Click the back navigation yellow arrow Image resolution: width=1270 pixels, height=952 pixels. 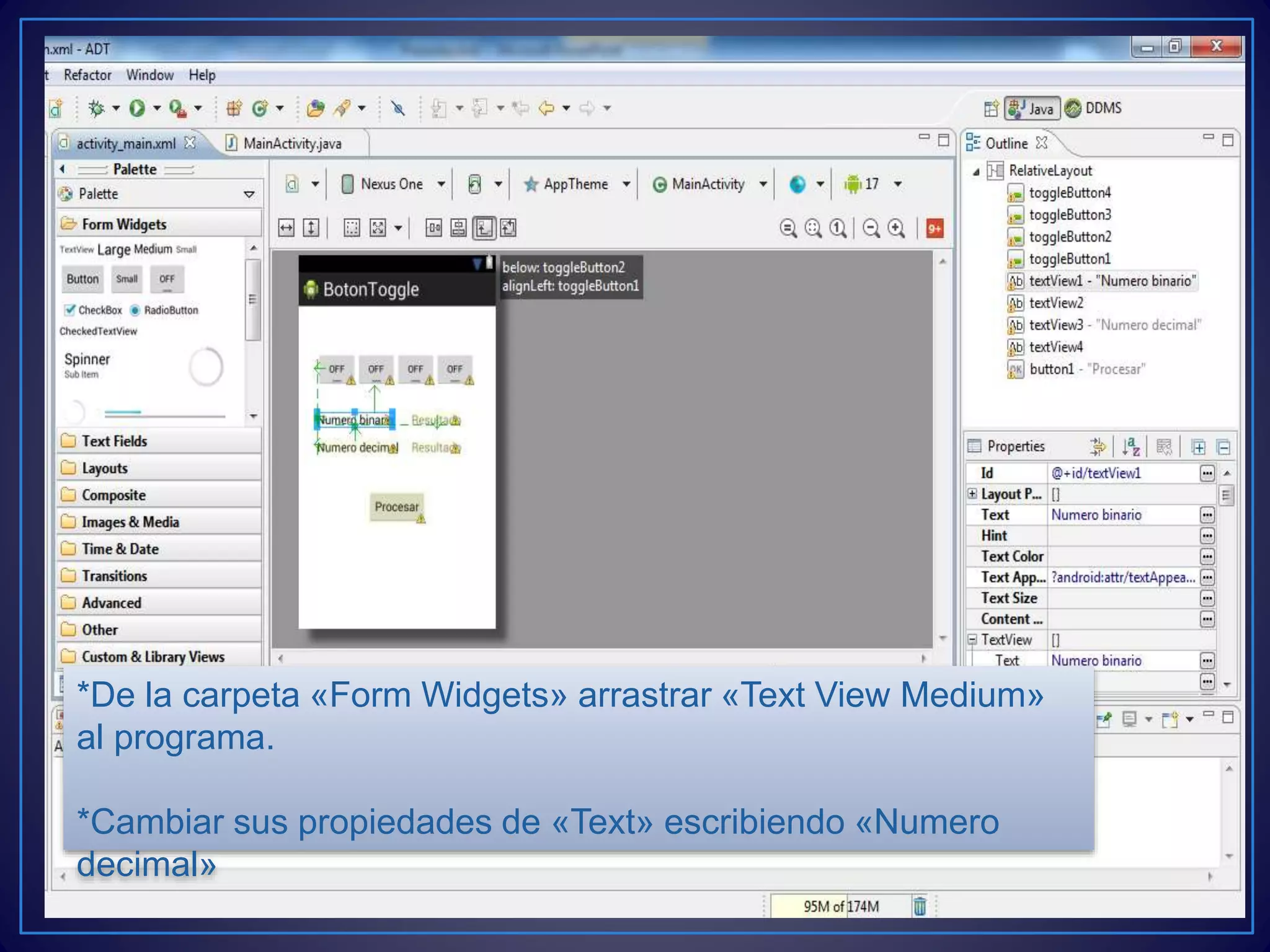click(x=546, y=108)
